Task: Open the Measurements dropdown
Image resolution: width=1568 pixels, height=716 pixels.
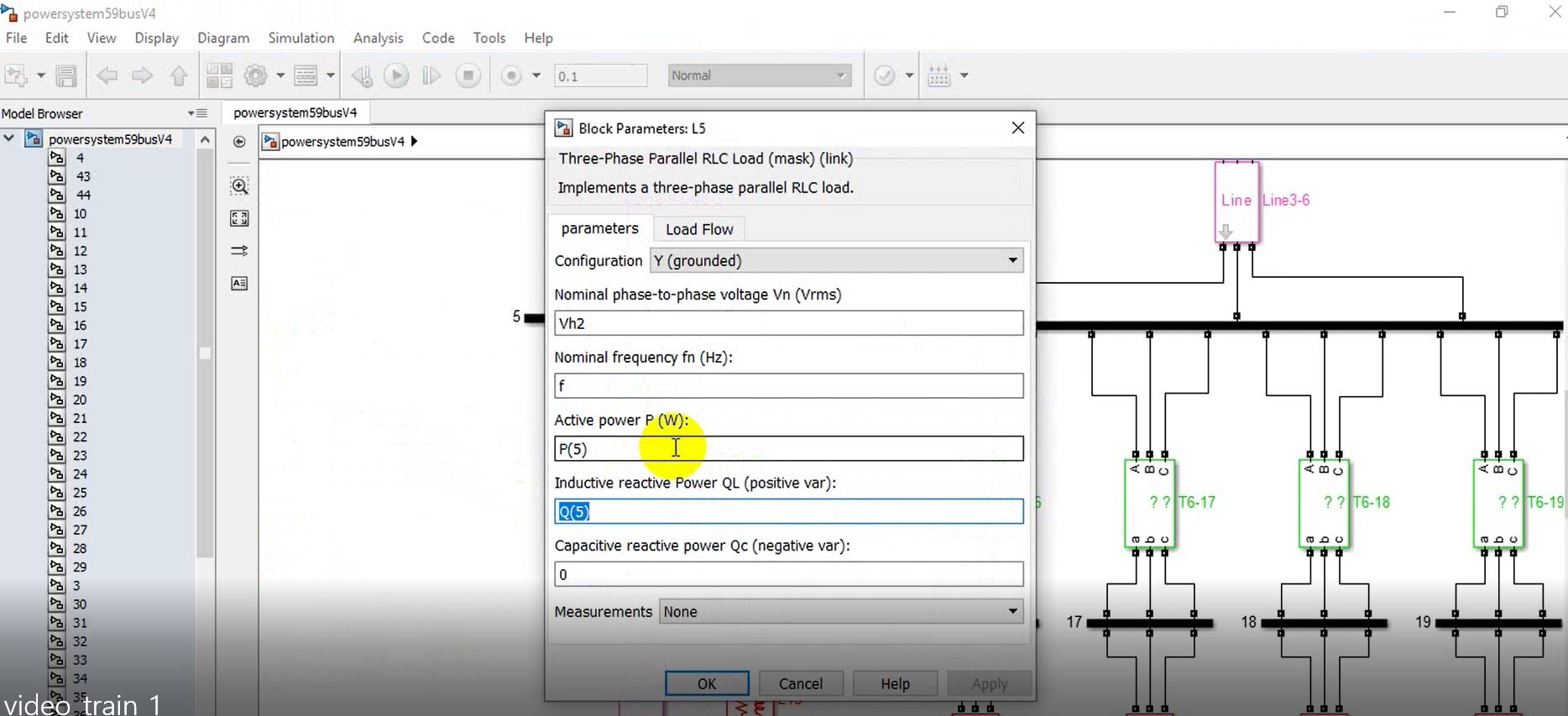Action: coord(841,612)
